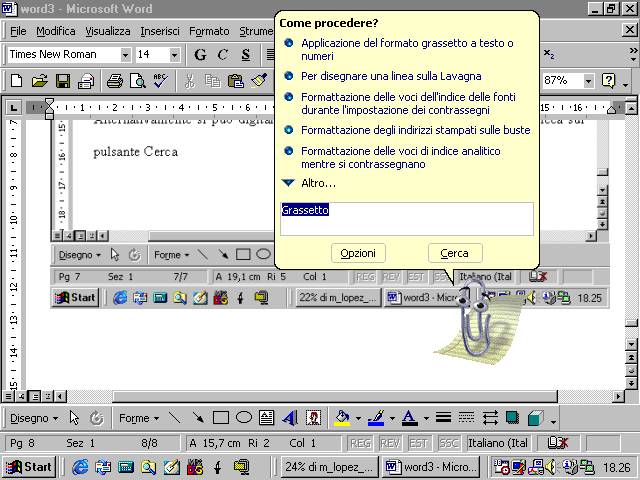Toggle EST extend selection on Pg 8 status bar

(418, 443)
